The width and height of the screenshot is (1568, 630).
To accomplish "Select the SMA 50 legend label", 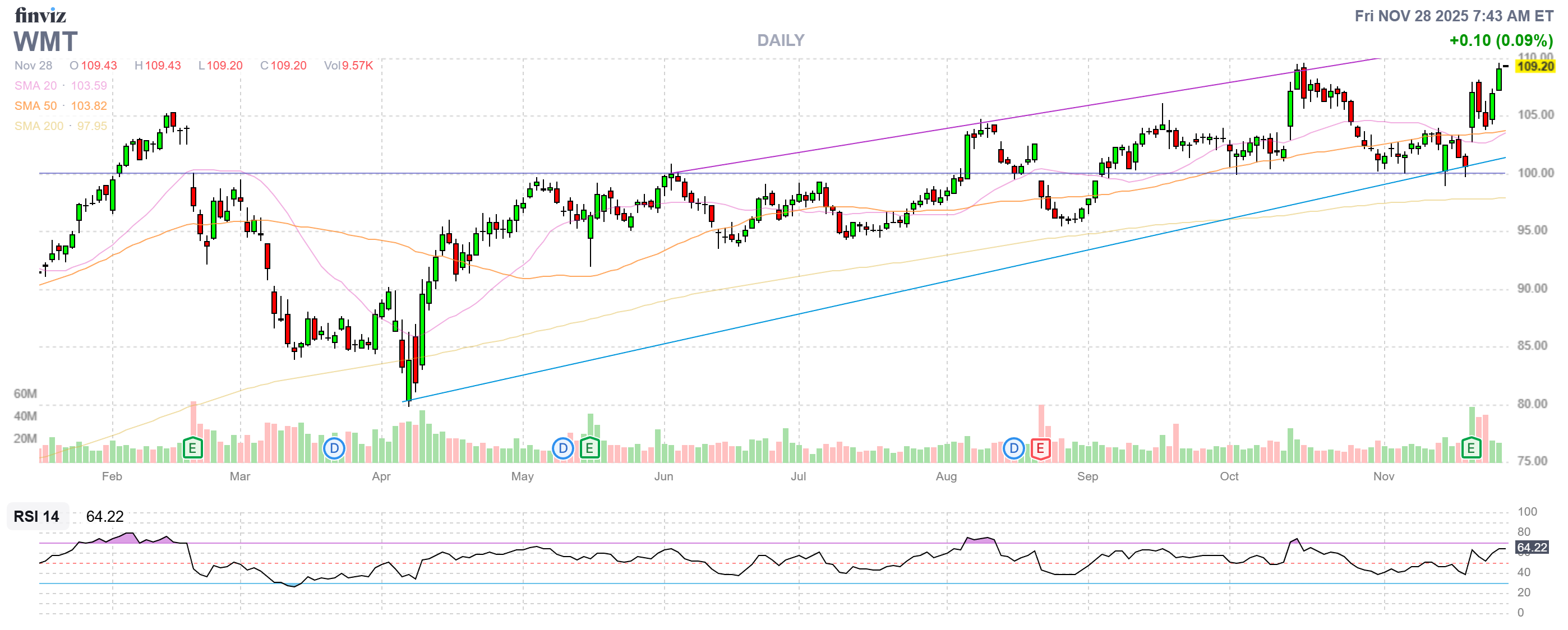I will 35,106.
